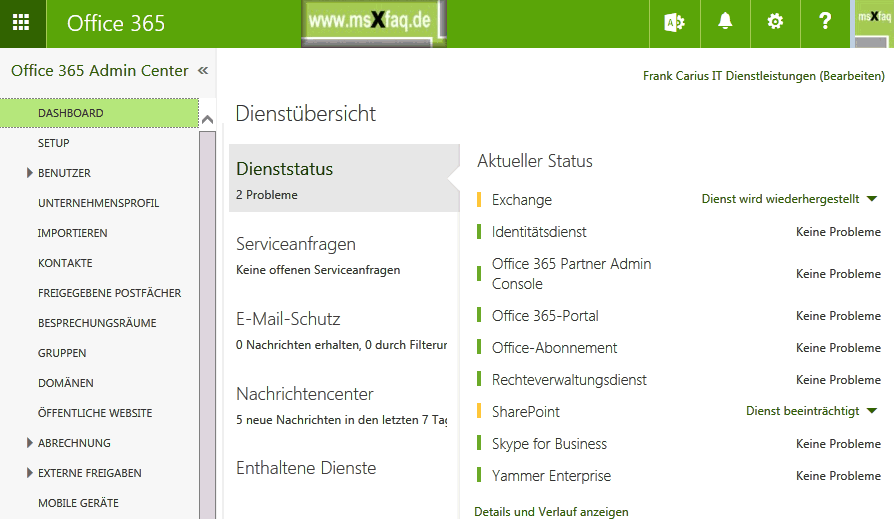Click 'Keine Probleme' next to Yammer Enterprise
The height and width of the screenshot is (519, 894).
(838, 476)
